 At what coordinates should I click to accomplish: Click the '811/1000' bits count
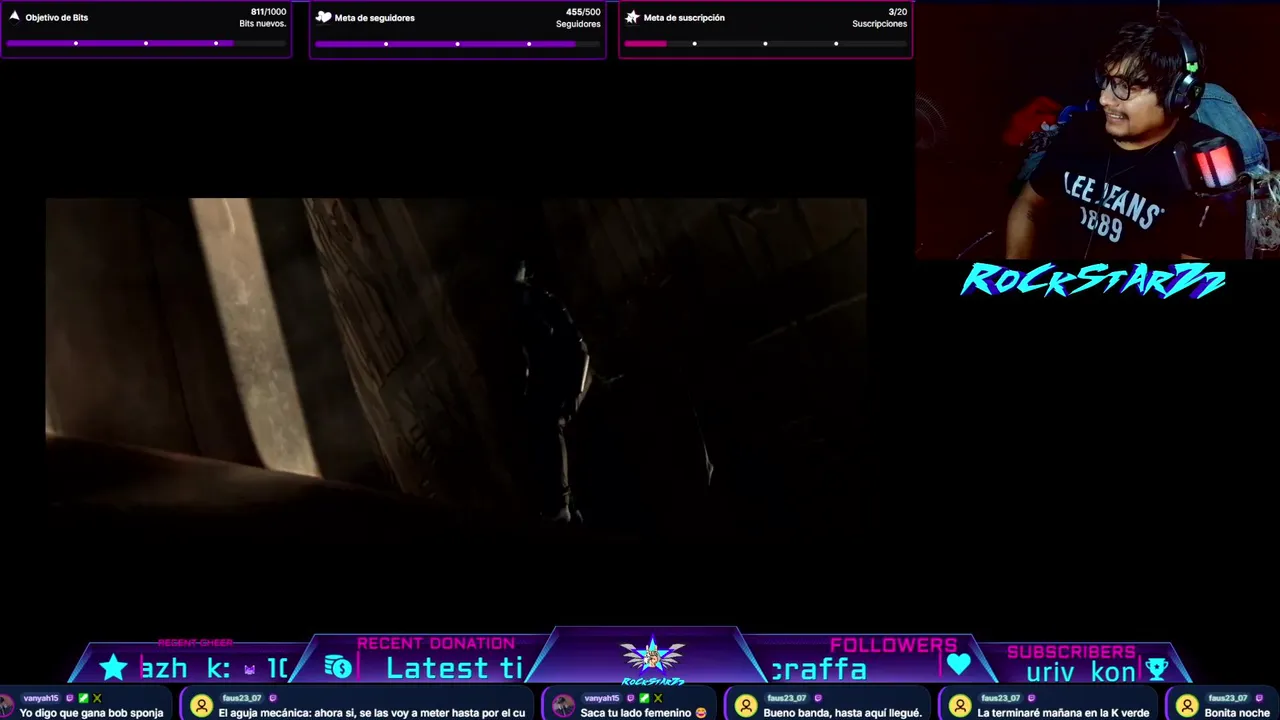[268, 12]
